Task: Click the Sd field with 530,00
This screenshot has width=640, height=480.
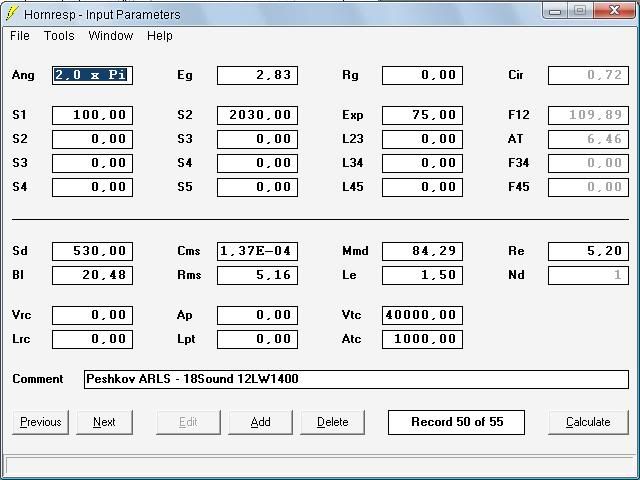Action: point(92,251)
